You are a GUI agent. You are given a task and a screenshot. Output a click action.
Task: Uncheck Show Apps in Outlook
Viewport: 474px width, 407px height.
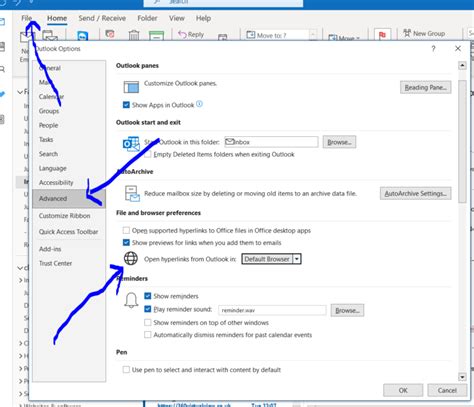(x=126, y=105)
